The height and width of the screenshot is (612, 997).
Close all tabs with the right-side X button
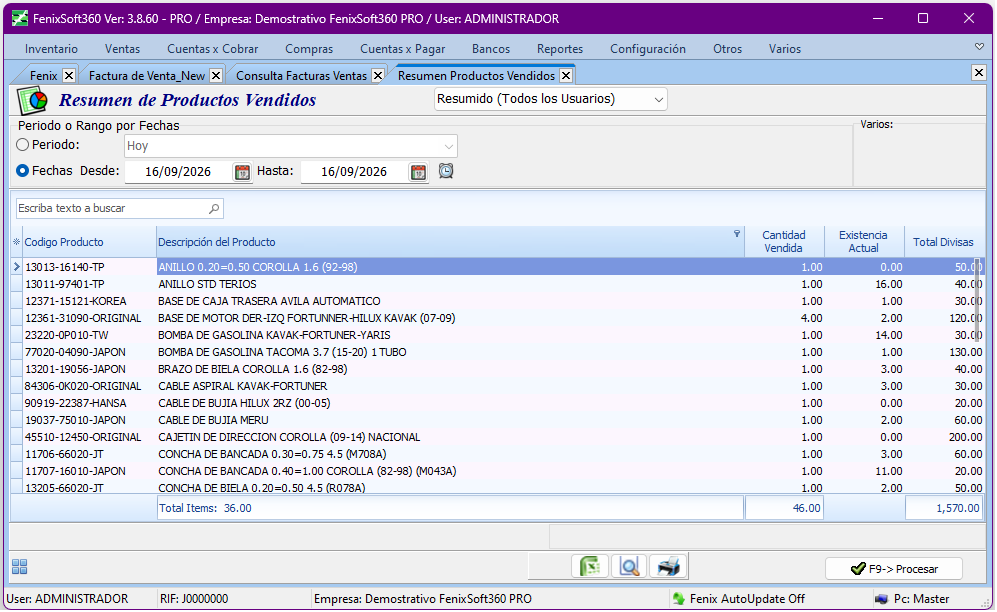(979, 72)
